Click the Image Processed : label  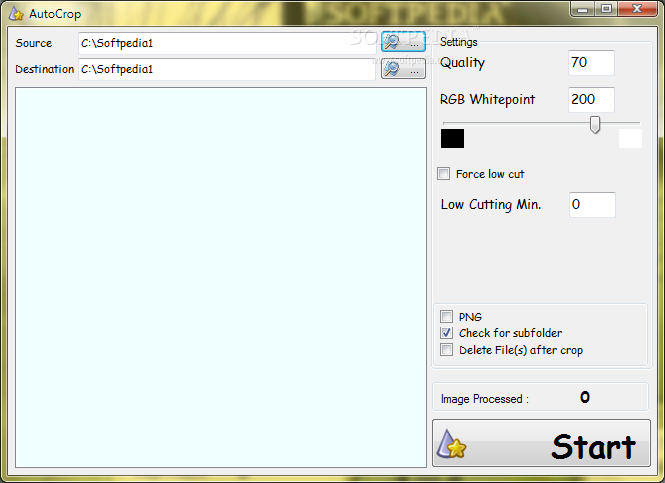[x=485, y=399]
